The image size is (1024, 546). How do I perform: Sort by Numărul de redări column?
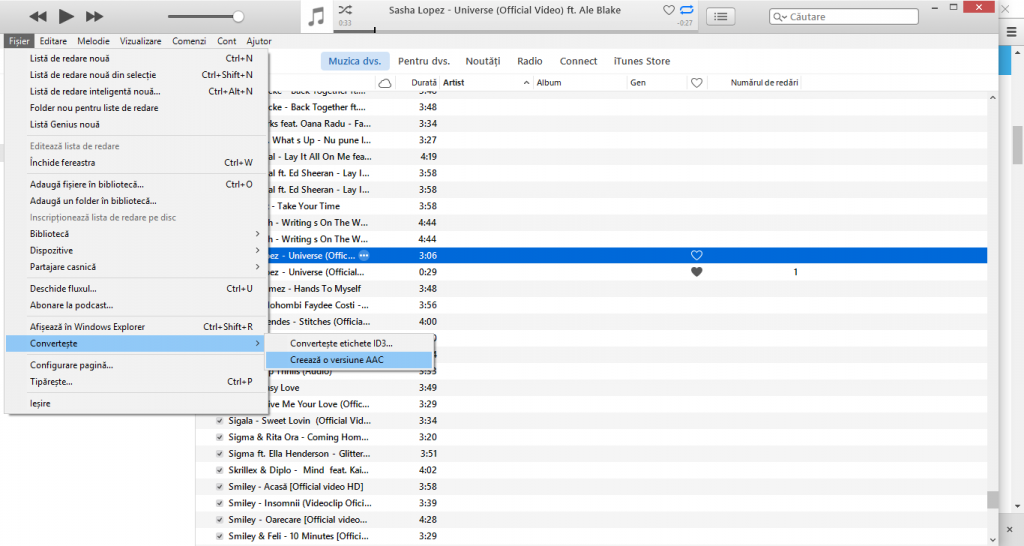tap(764, 83)
